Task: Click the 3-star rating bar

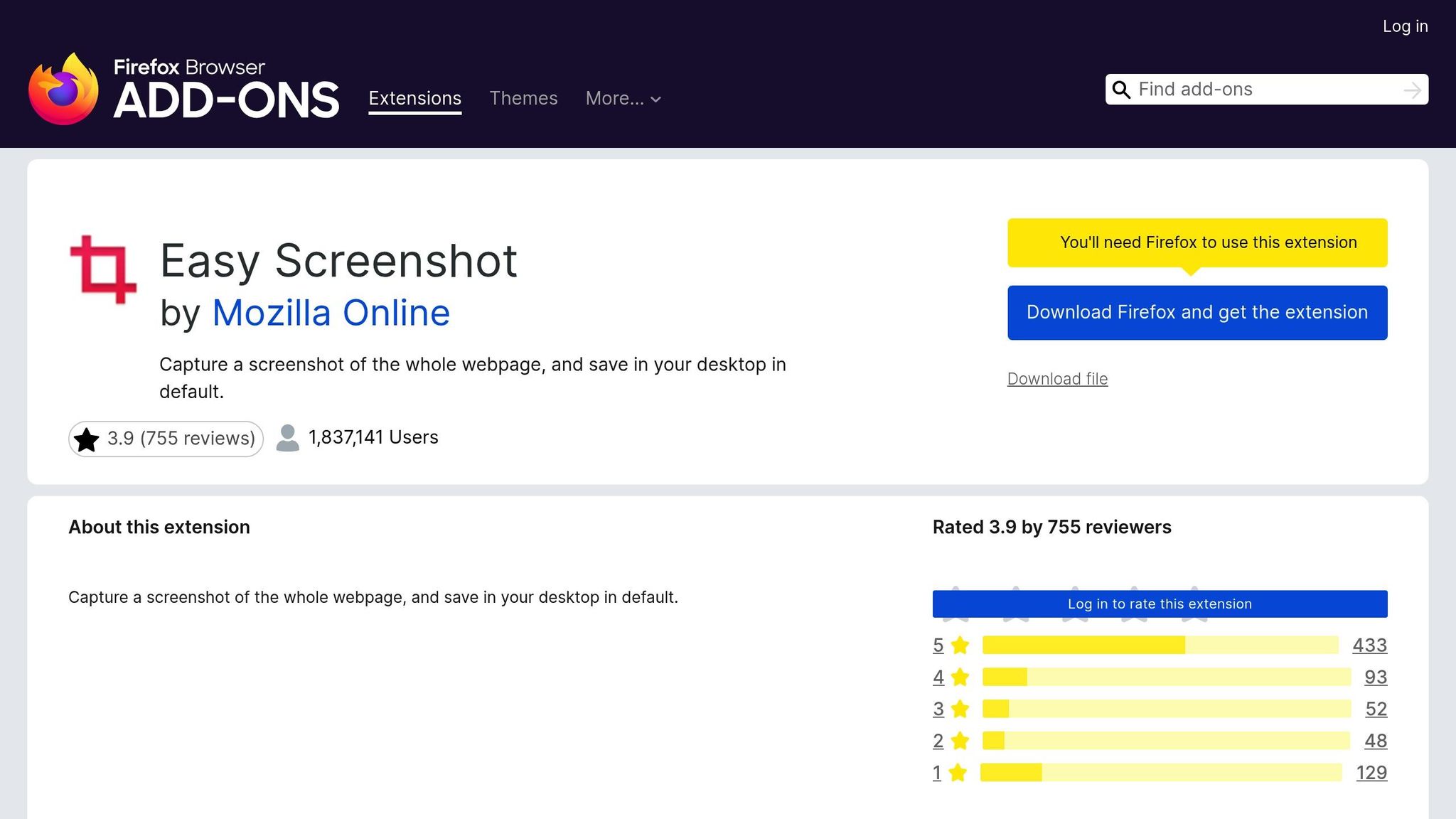Action: point(1167,709)
